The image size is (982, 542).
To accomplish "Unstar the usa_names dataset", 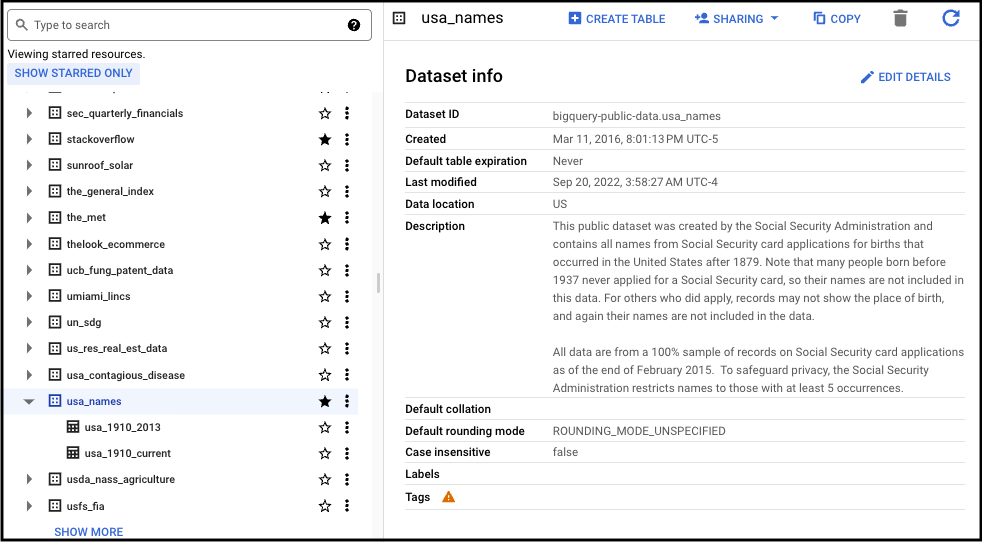I will coord(324,401).
